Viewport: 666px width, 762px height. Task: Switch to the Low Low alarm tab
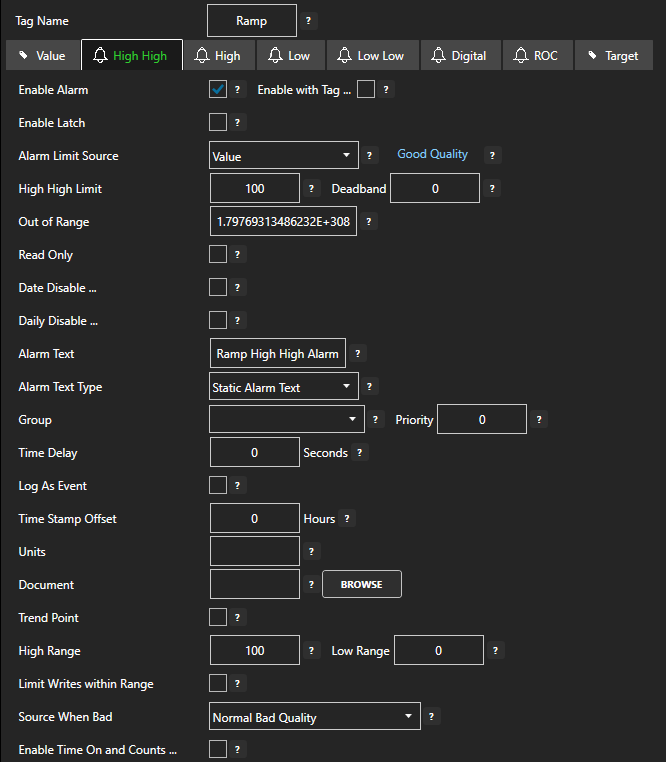(371, 56)
